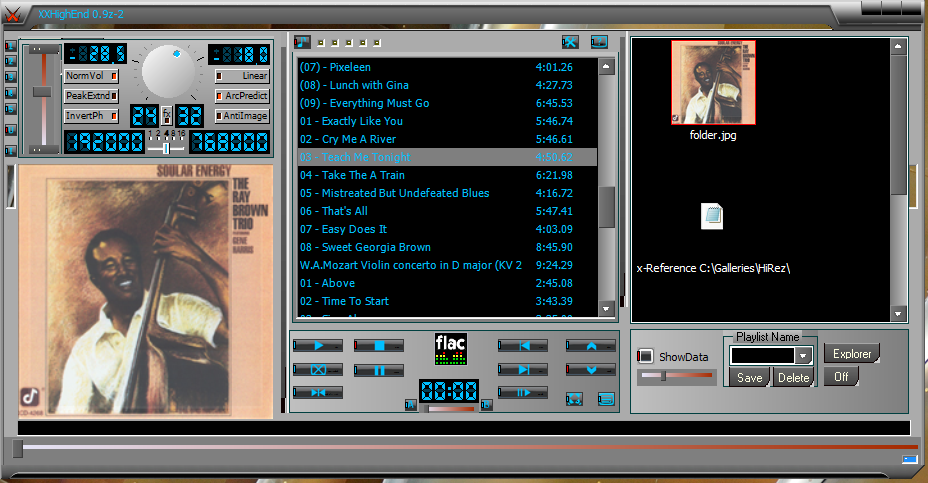Select track 04 - Take The A Train
The height and width of the screenshot is (483, 928).
coord(447,175)
